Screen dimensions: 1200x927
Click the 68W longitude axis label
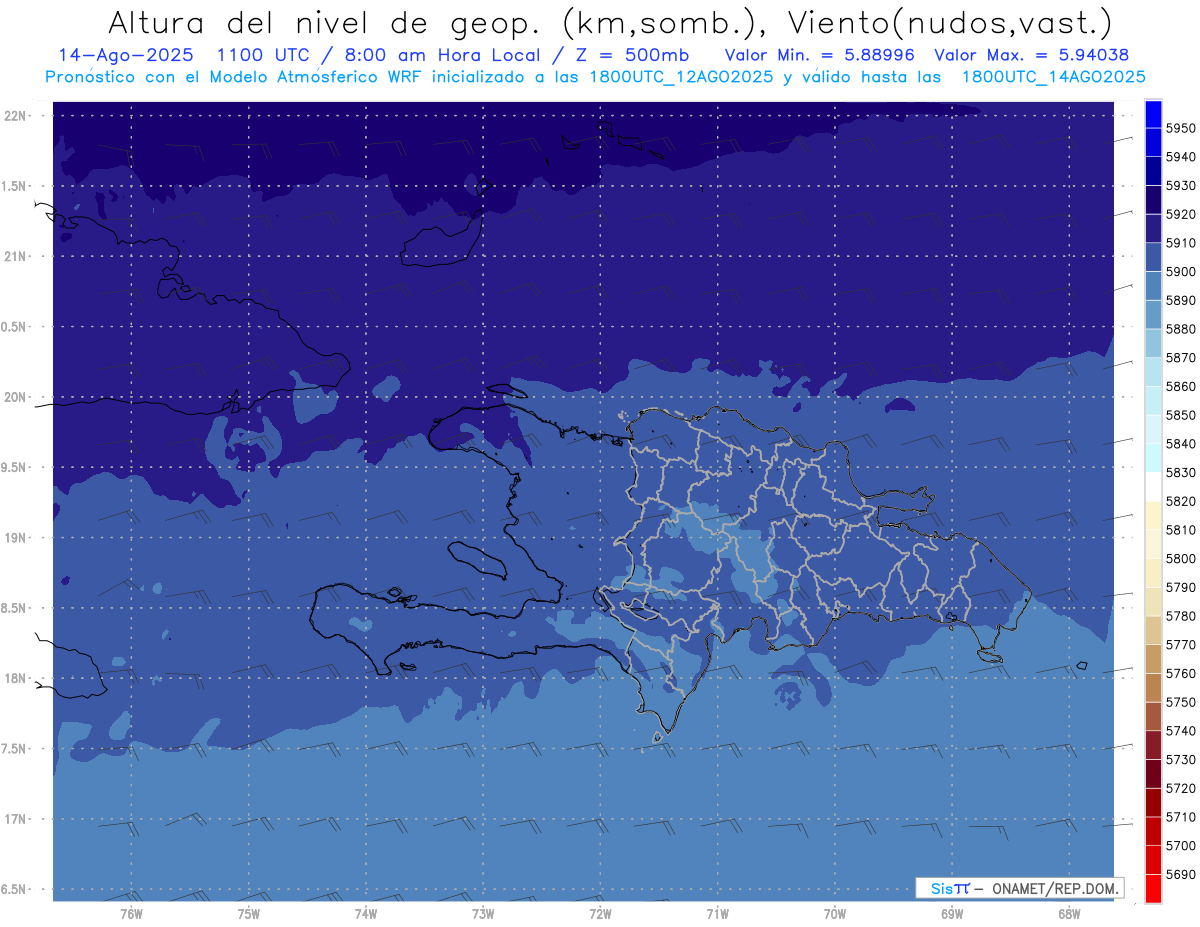[1068, 914]
